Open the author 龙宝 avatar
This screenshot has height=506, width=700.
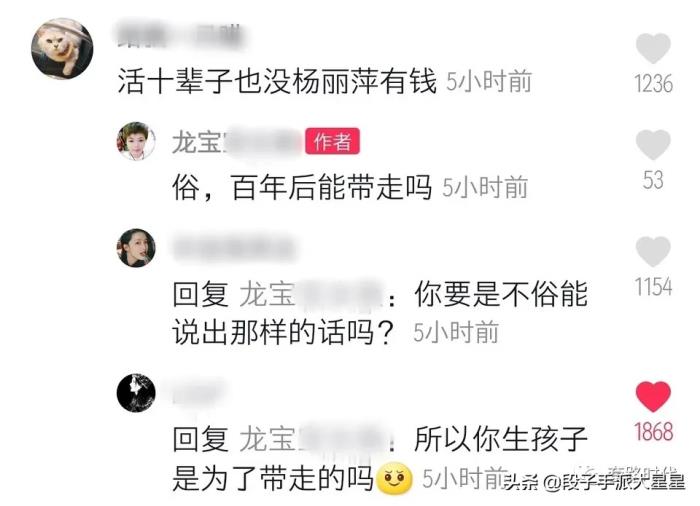pos(136,141)
